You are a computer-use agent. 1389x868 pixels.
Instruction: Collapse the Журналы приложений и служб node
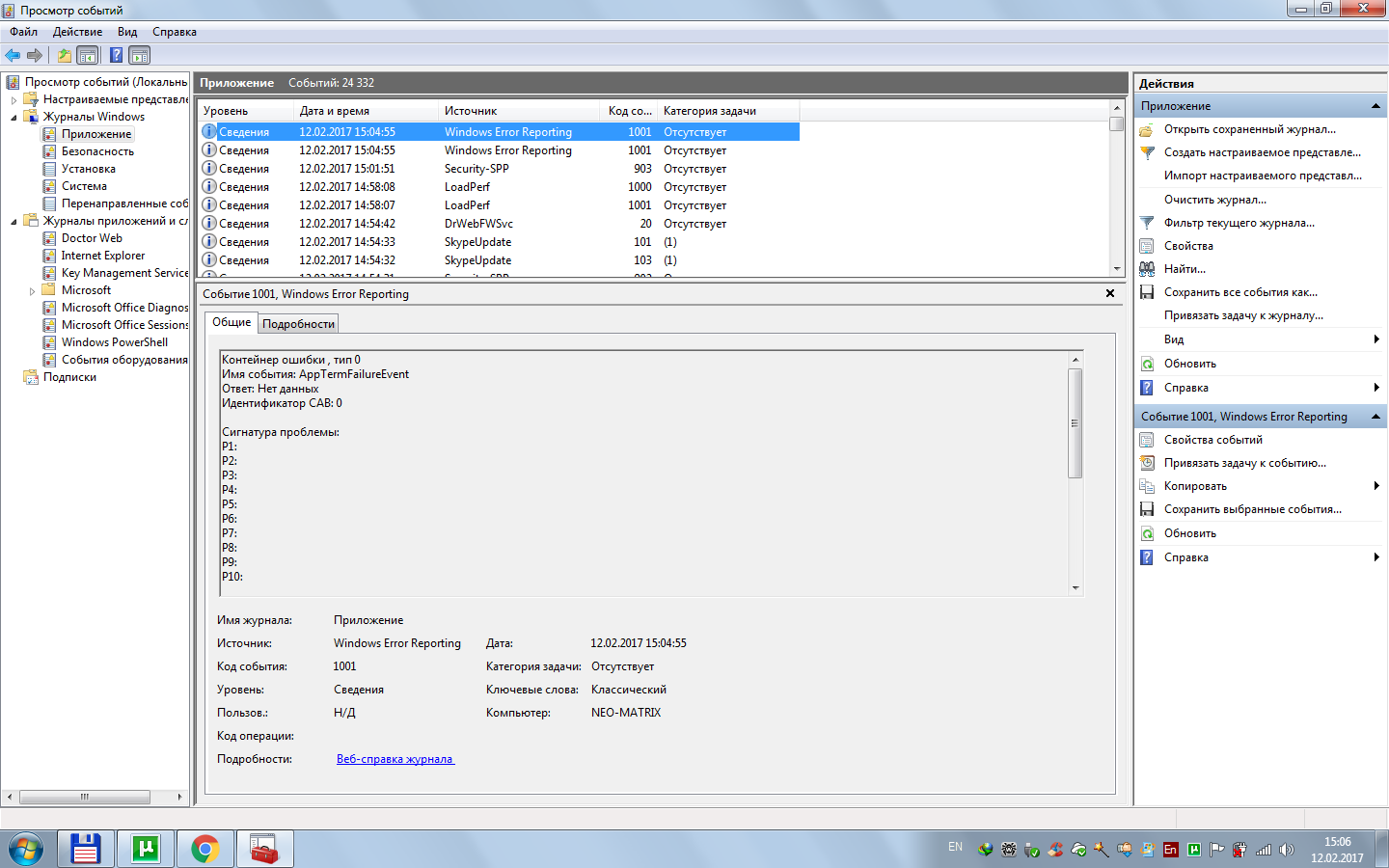tap(14, 221)
